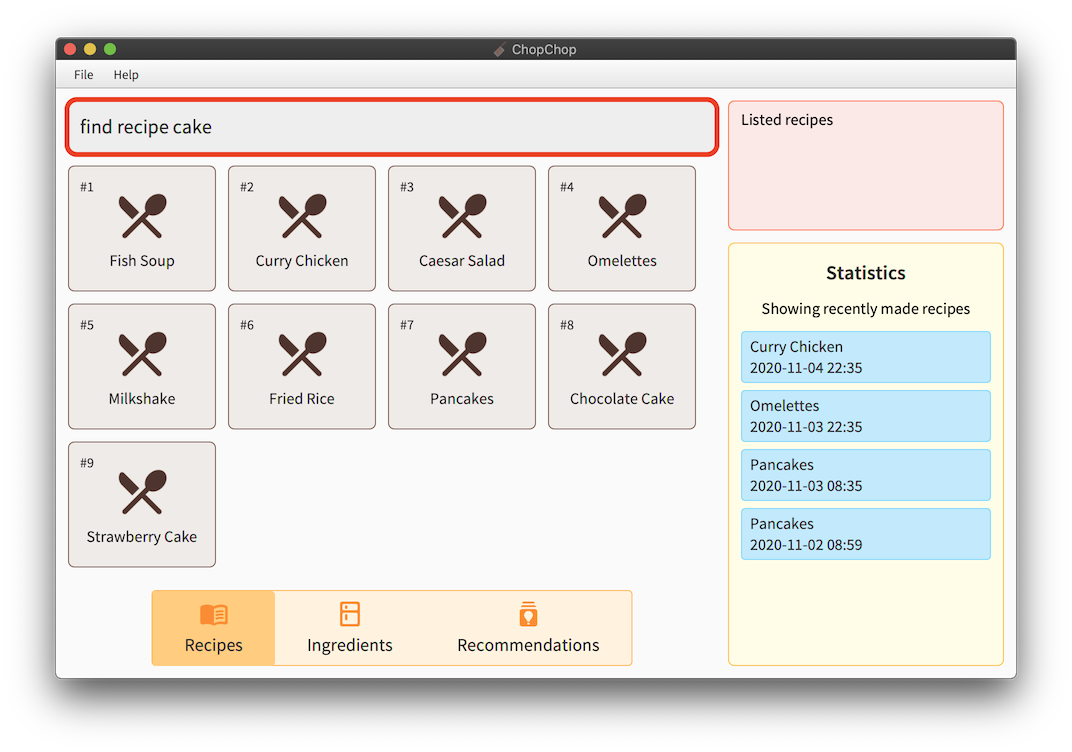Click 'Showing recently made recipes' text

(866, 309)
